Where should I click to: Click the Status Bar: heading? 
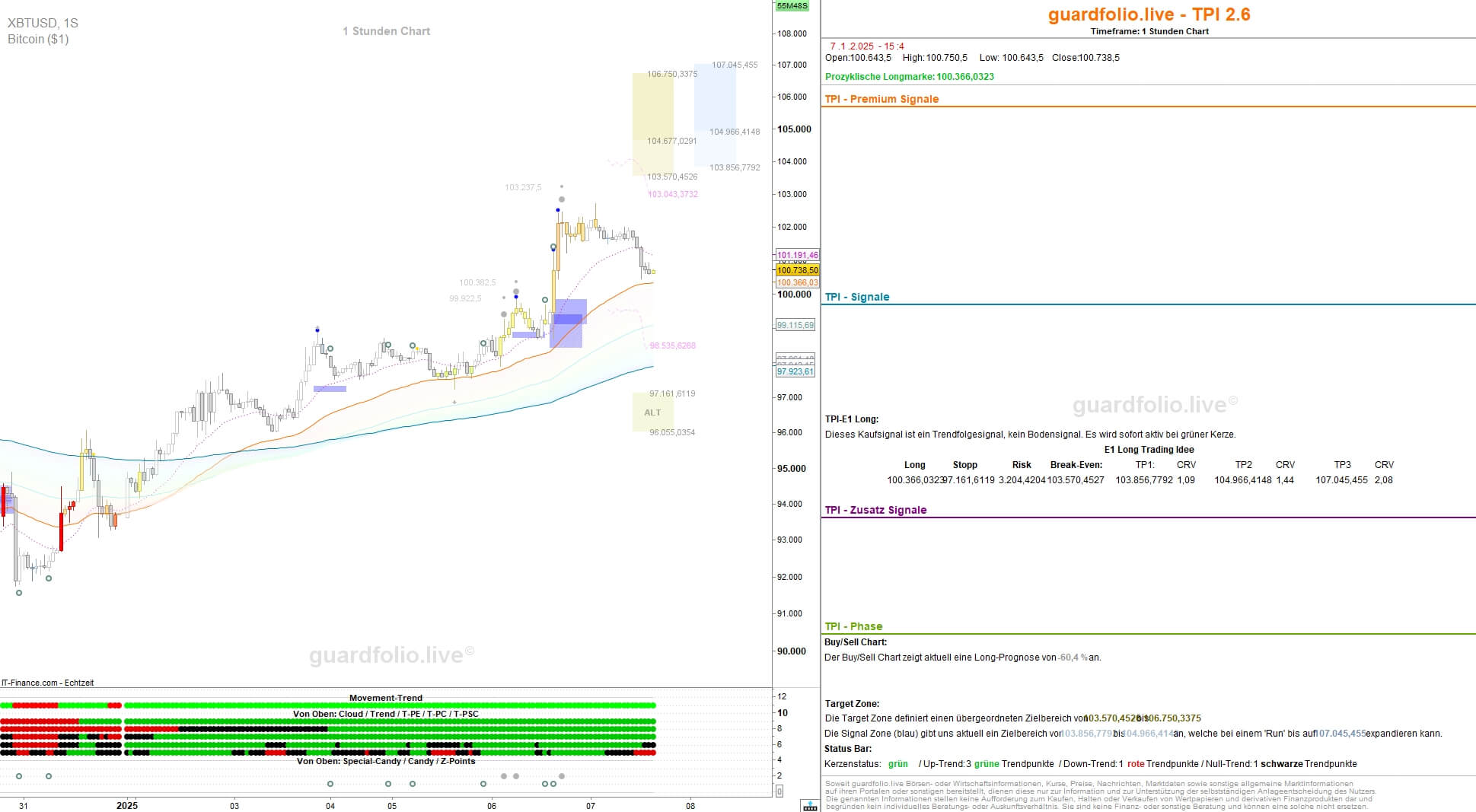pyautogui.click(x=848, y=749)
